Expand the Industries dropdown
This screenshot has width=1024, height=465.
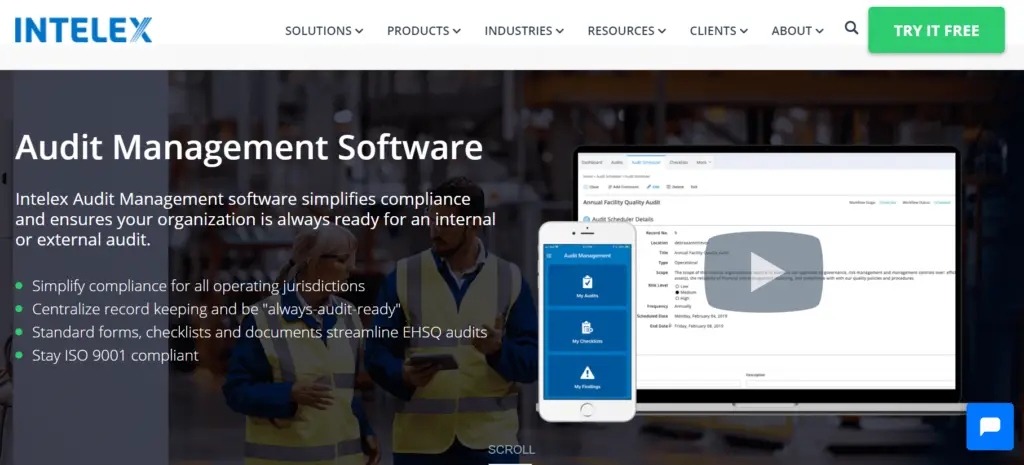click(524, 31)
